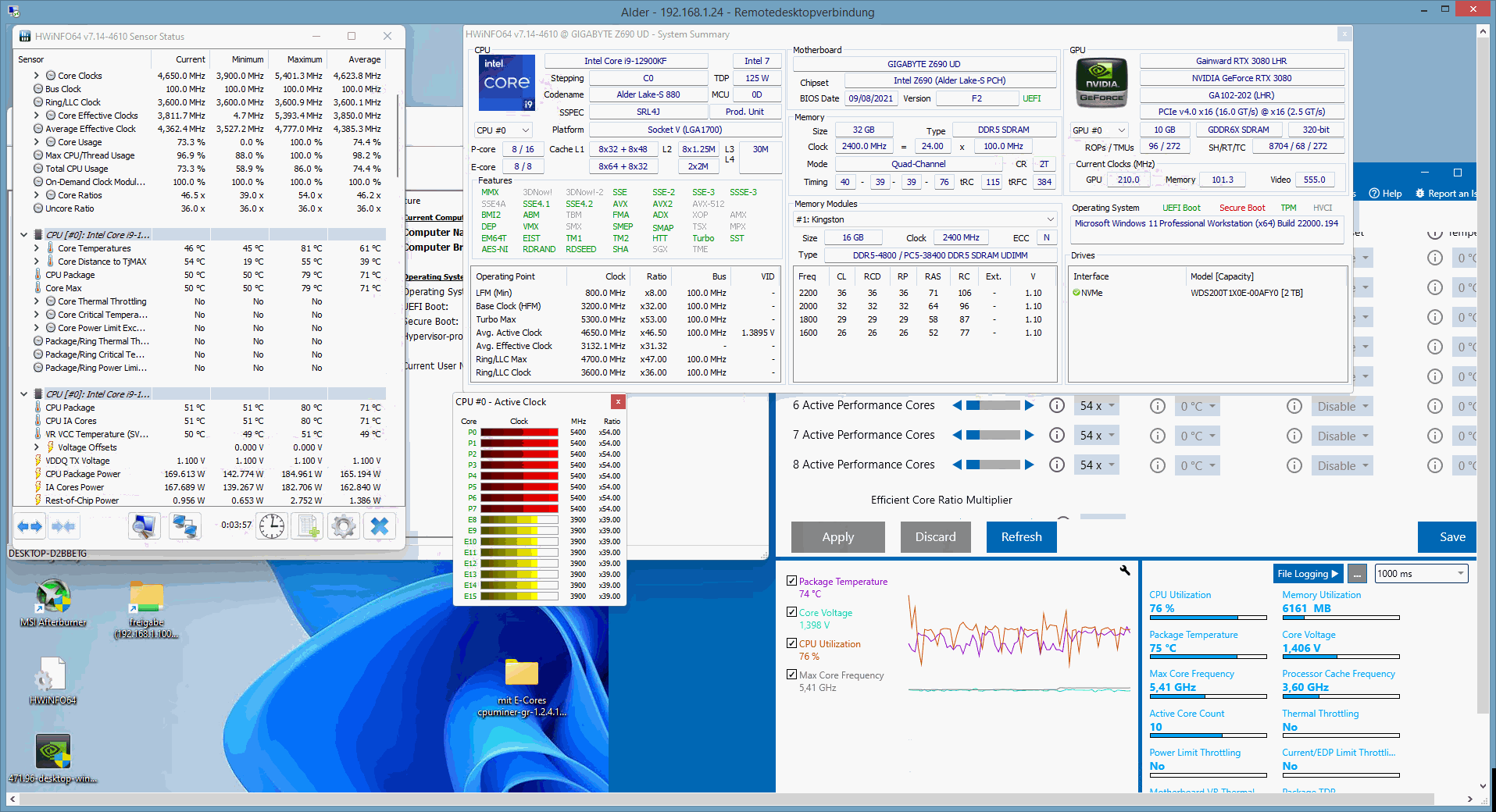This screenshot has height=812, width=1496.
Task: Click the Average column header in Sensor Status
Action: tap(356, 59)
